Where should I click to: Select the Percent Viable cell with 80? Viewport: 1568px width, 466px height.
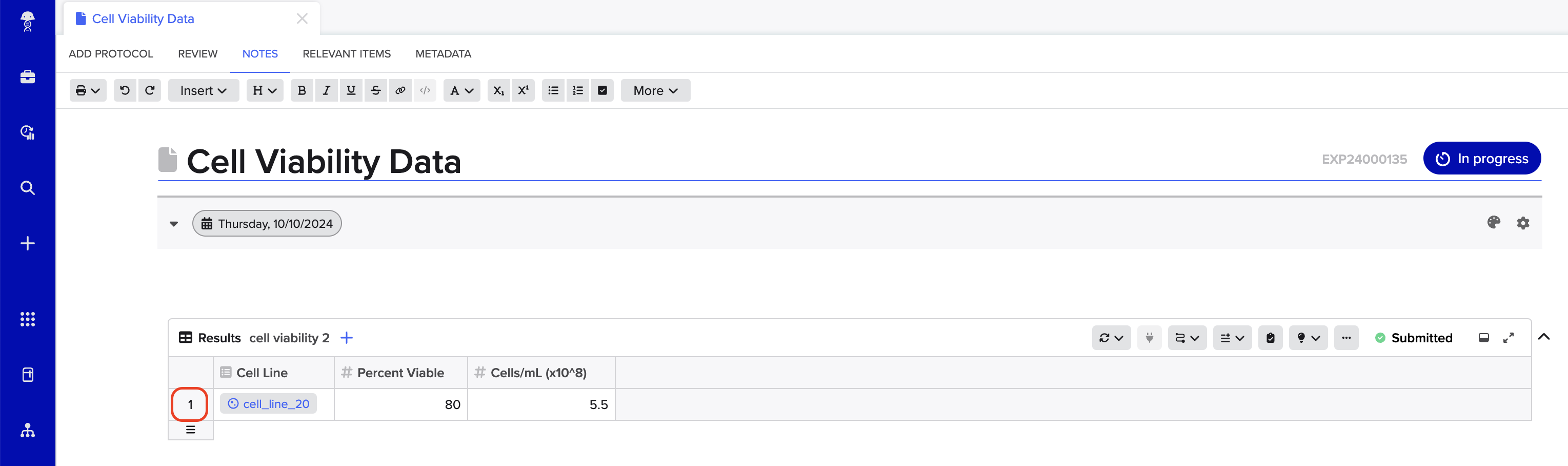point(400,404)
